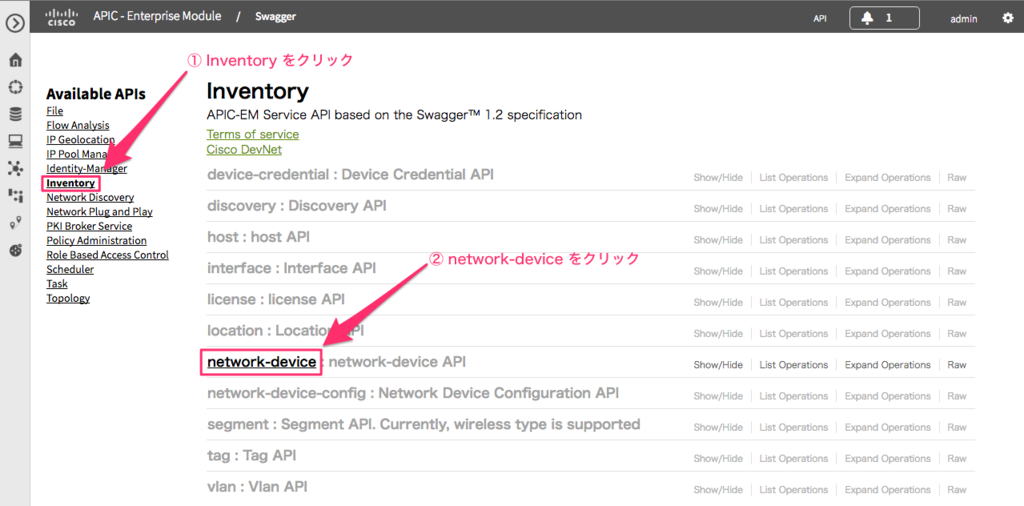Image resolution: width=1024 pixels, height=506 pixels.
Task: Open the computer host icon in sidebar
Action: 16,140
